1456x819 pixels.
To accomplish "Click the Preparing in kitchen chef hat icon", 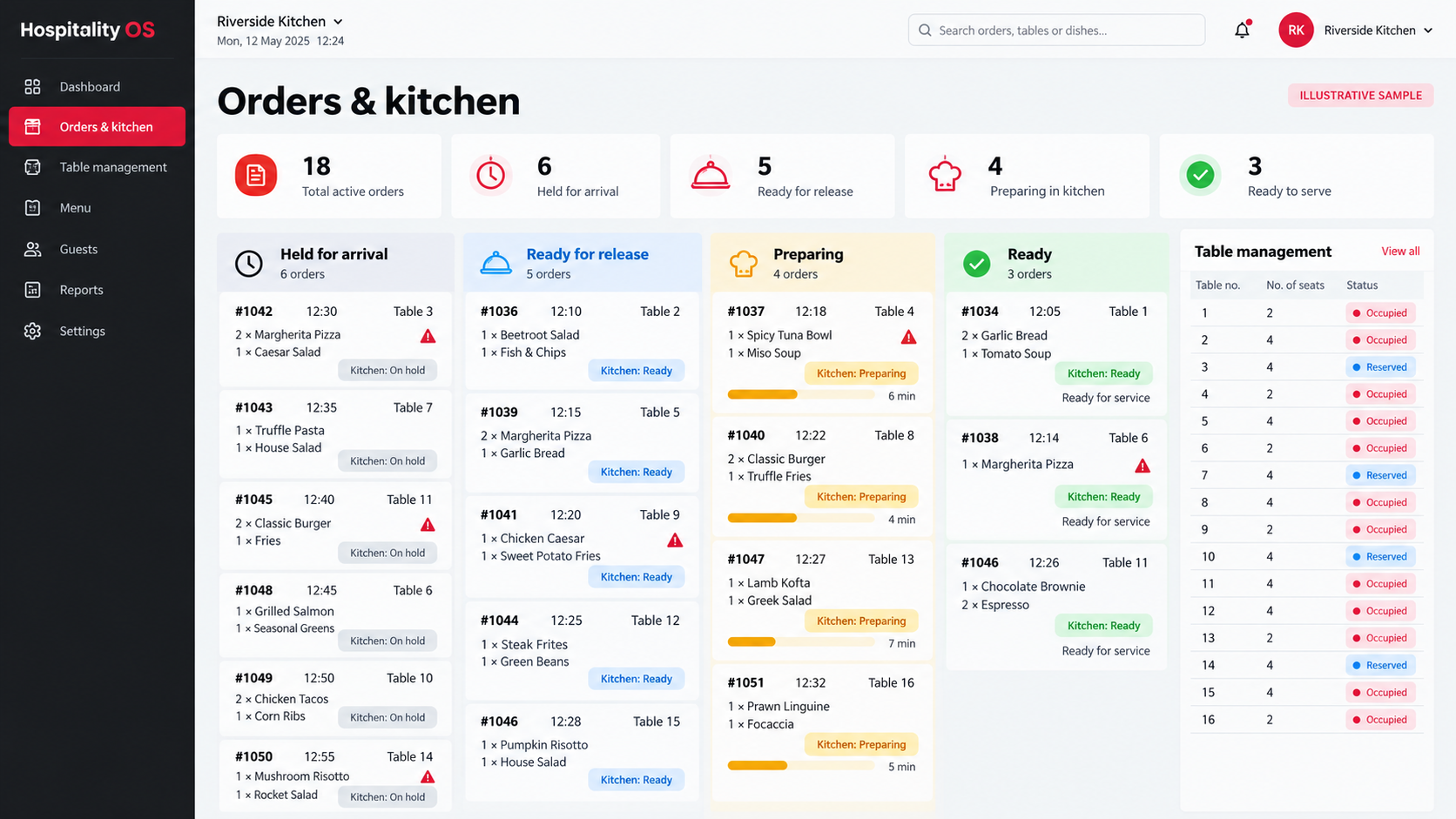I will tap(945, 175).
